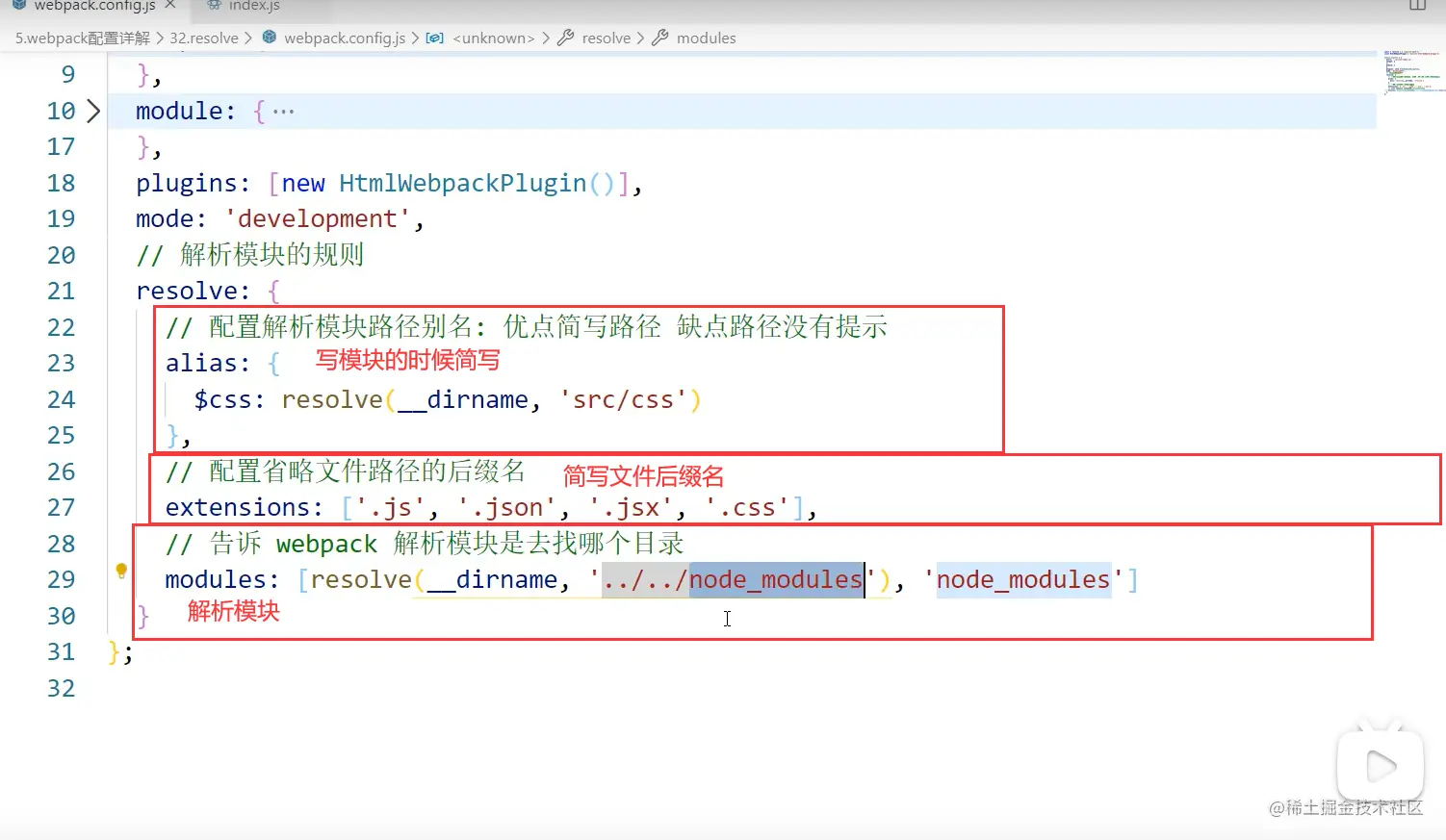
Task: Click the file icon before webpack.config.js breadcrumb
Action: 270,38
